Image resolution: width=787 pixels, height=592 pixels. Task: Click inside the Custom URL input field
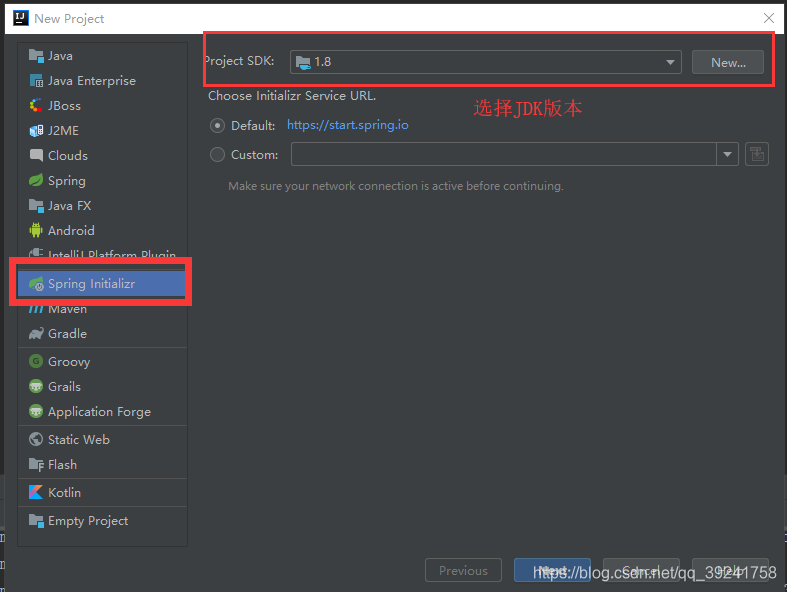(503, 154)
